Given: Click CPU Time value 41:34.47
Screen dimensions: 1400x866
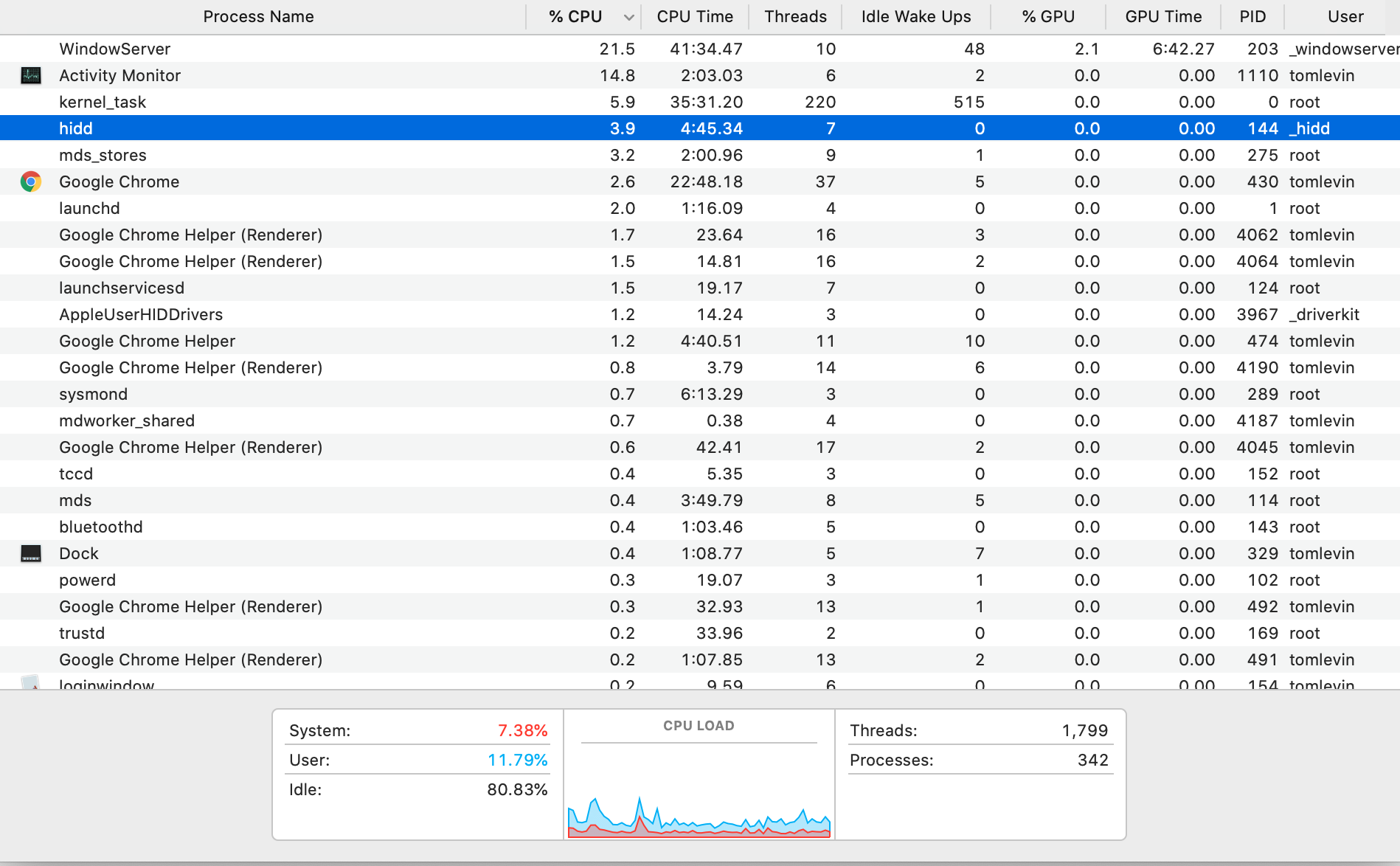Looking at the screenshot, I should click(x=706, y=49).
